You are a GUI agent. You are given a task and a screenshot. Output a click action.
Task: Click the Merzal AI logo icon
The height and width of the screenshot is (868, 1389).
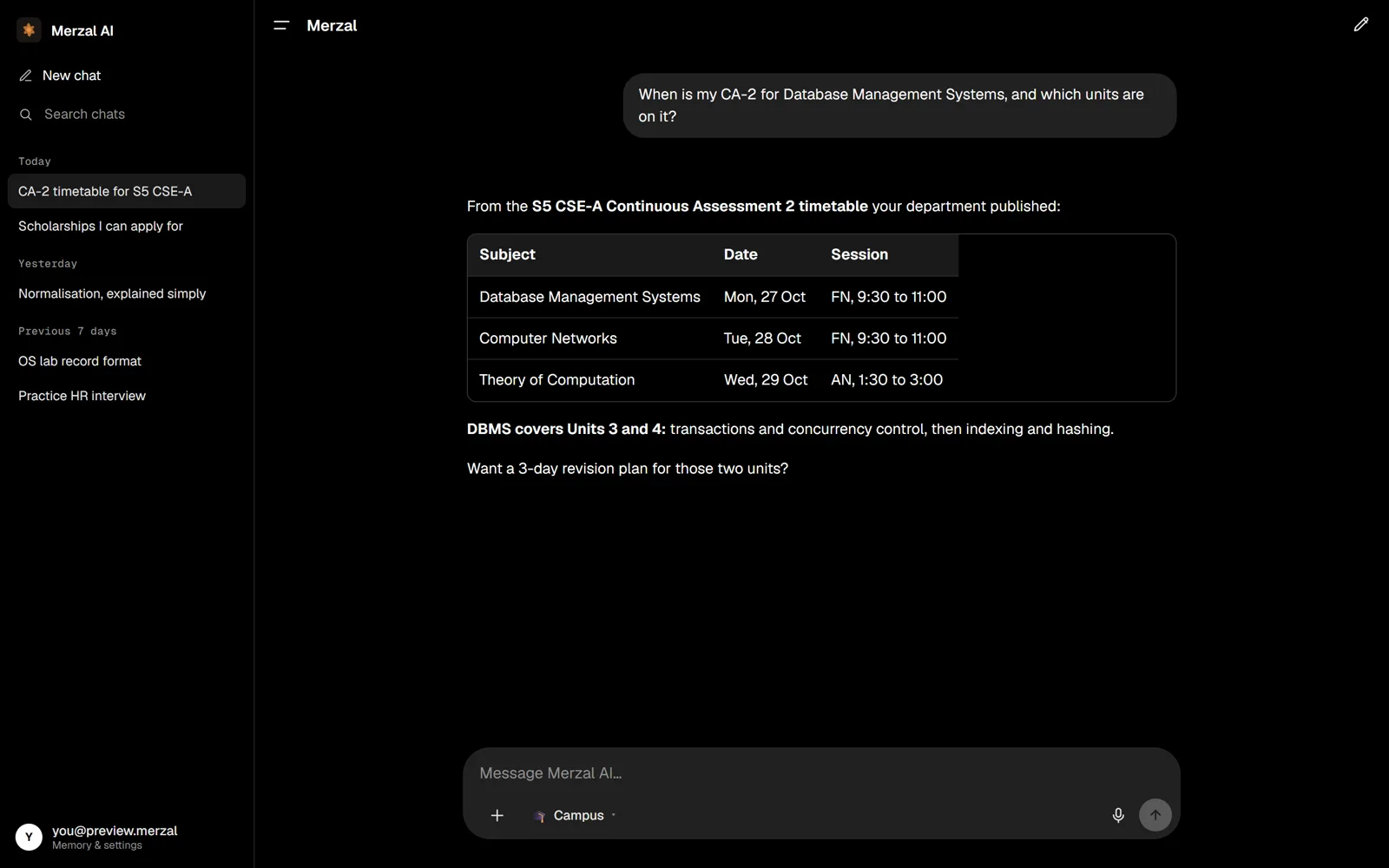[29, 30]
